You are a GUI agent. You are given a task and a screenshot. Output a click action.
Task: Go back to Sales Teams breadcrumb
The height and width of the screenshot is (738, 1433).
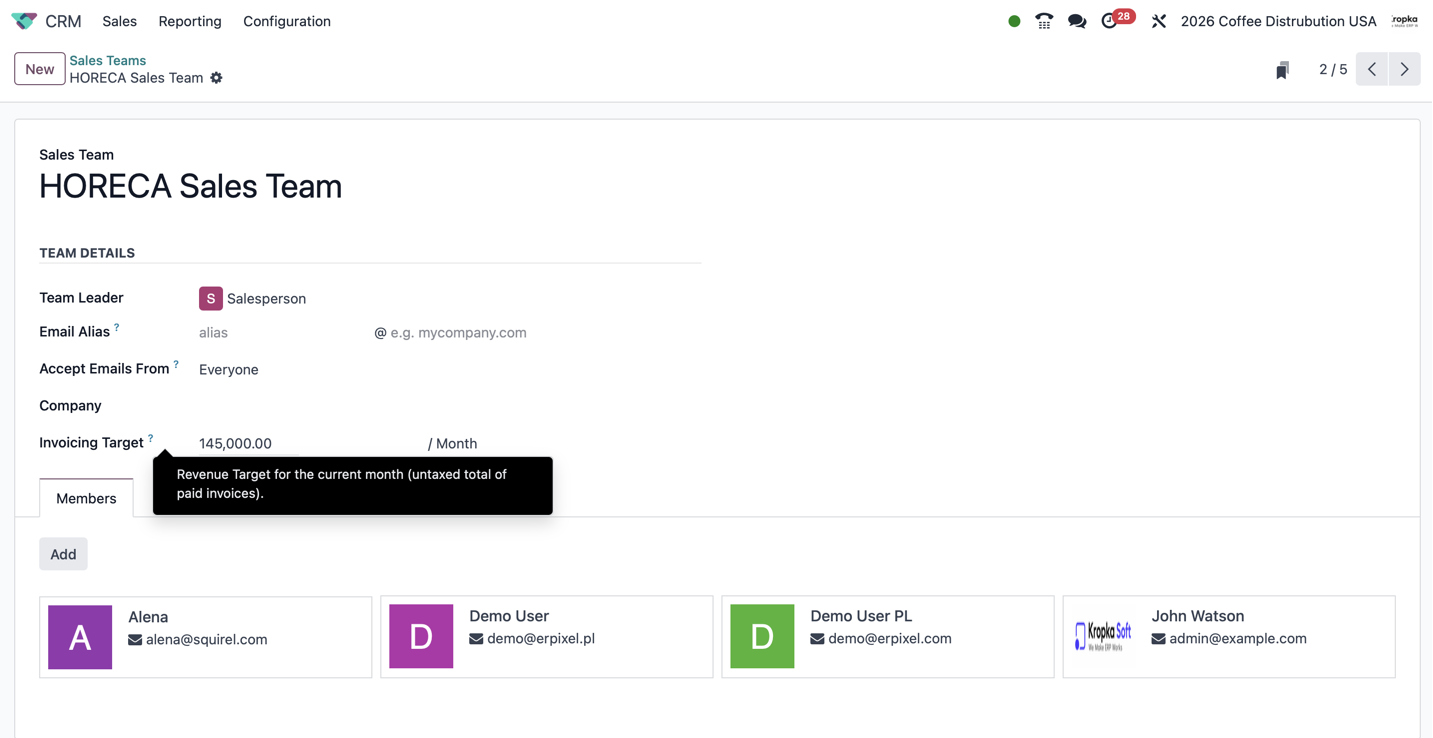[x=107, y=60]
